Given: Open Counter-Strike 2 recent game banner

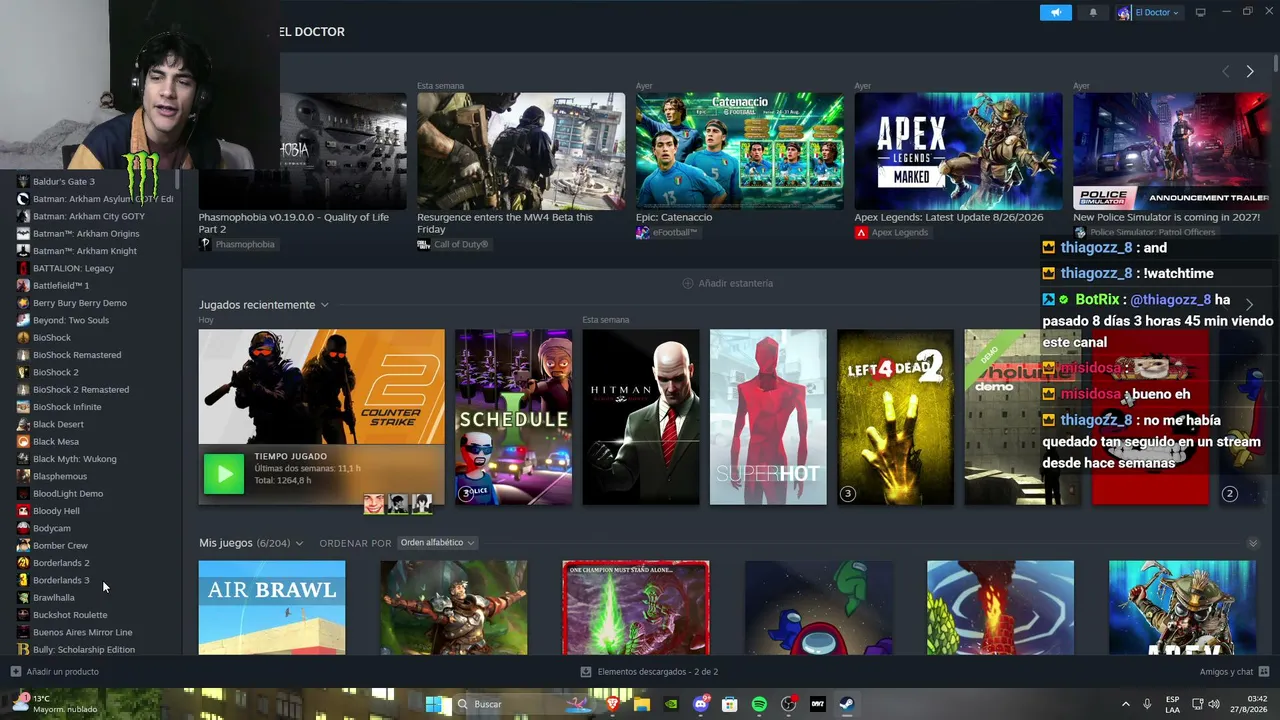Looking at the screenshot, I should tap(321, 387).
